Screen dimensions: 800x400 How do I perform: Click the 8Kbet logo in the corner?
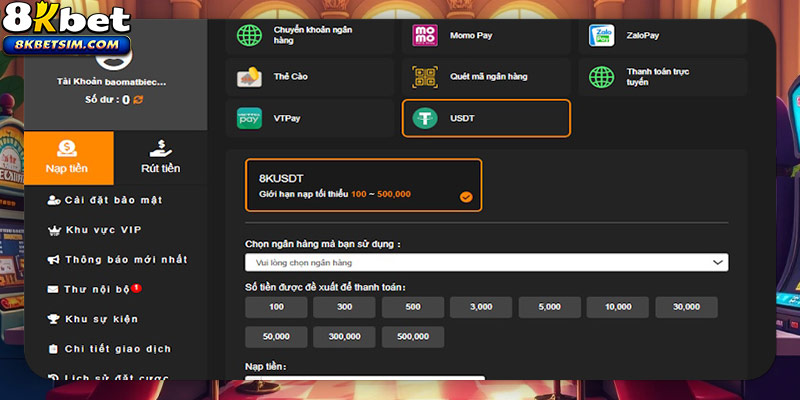(x=67, y=29)
